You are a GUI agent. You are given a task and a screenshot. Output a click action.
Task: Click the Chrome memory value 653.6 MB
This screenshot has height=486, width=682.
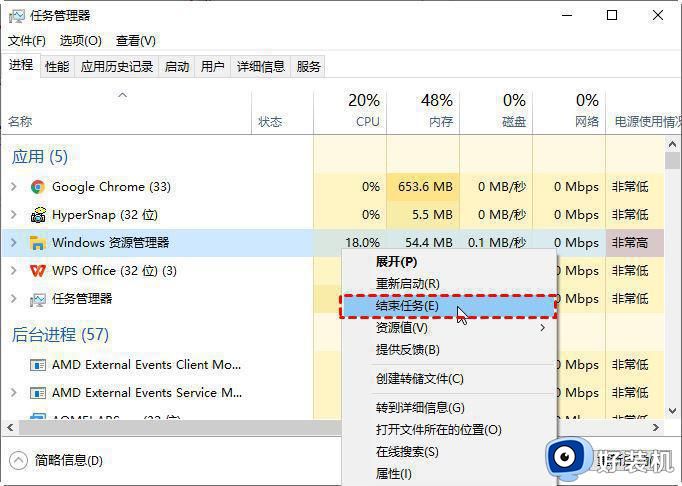point(425,187)
